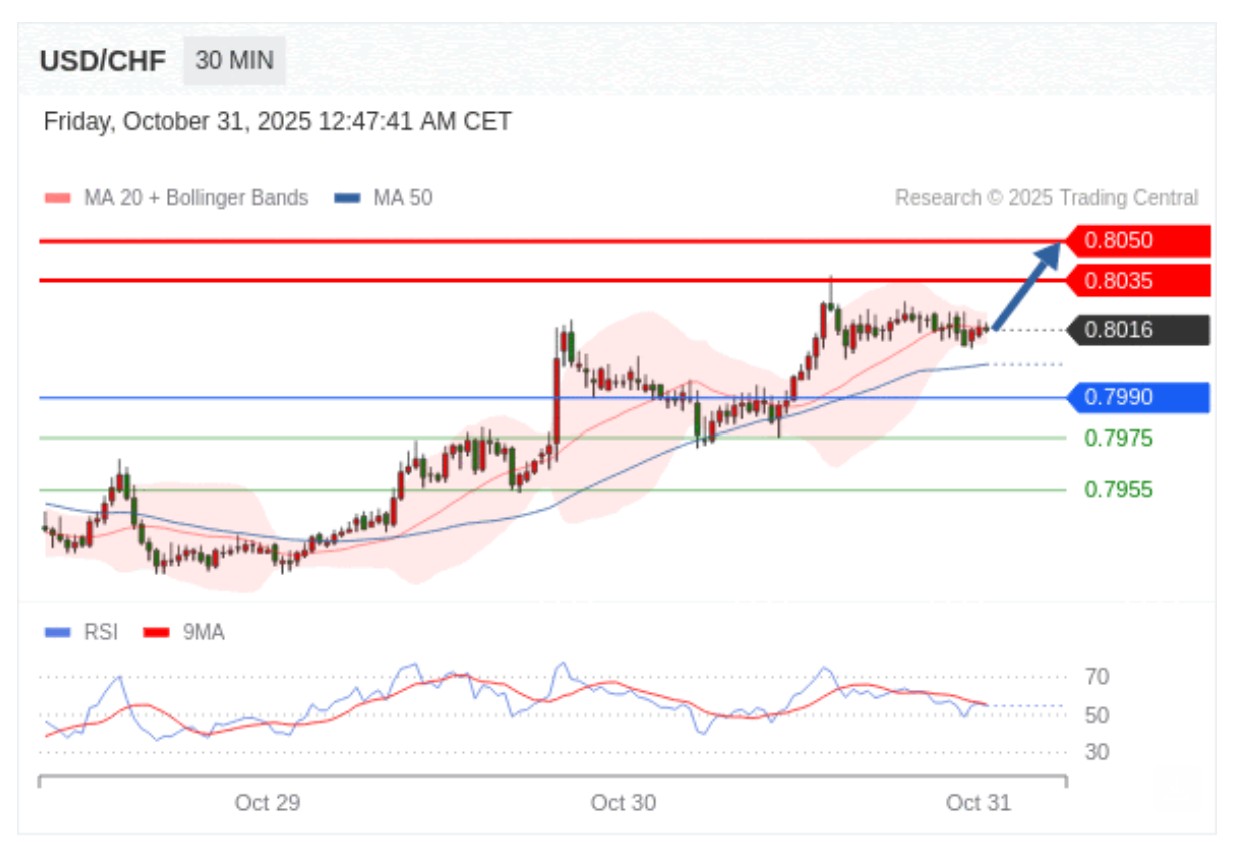Click the USD/CHF pair title
The image size is (1236, 864).
tap(103, 62)
